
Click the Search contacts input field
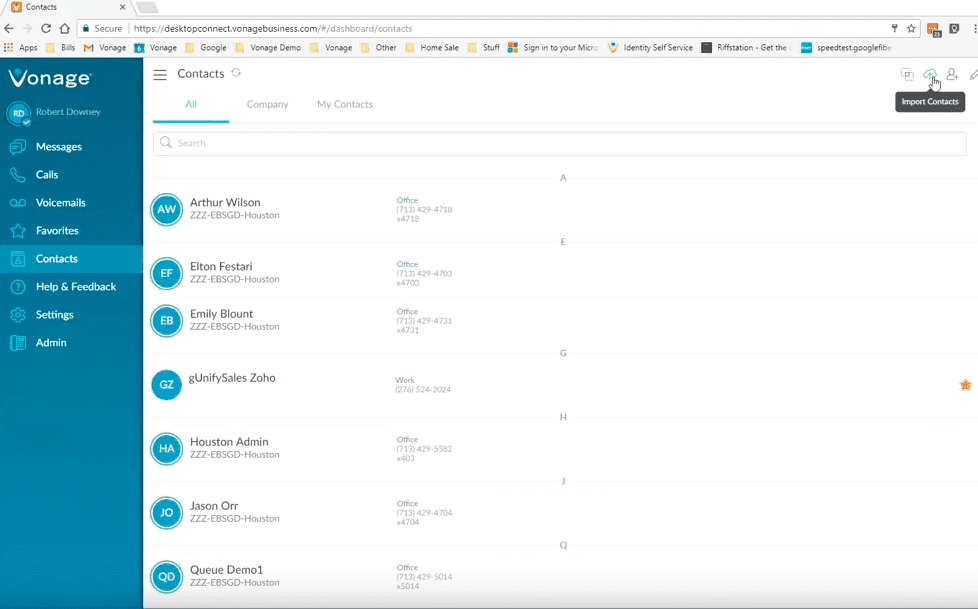[x=560, y=144]
